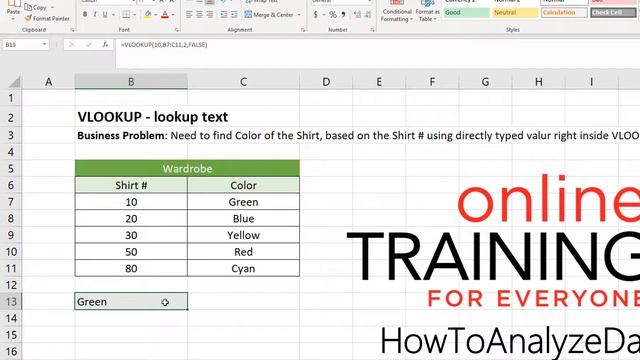Select the cell containing Cyan

click(x=243, y=269)
